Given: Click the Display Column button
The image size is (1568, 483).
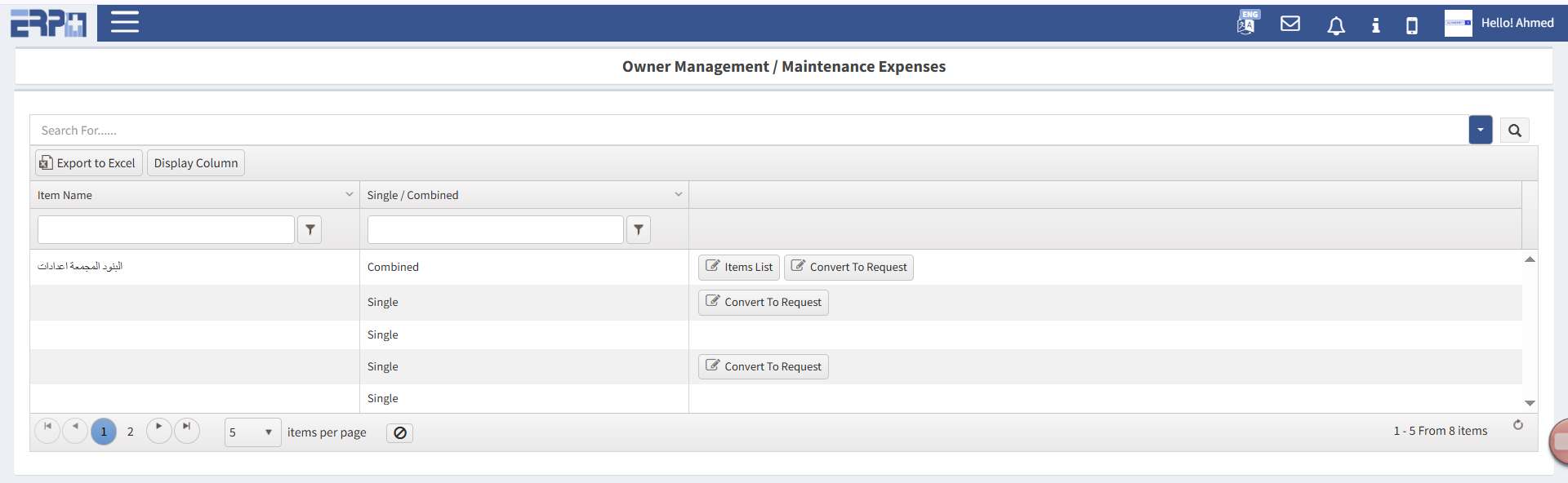Looking at the screenshot, I should click(x=196, y=163).
